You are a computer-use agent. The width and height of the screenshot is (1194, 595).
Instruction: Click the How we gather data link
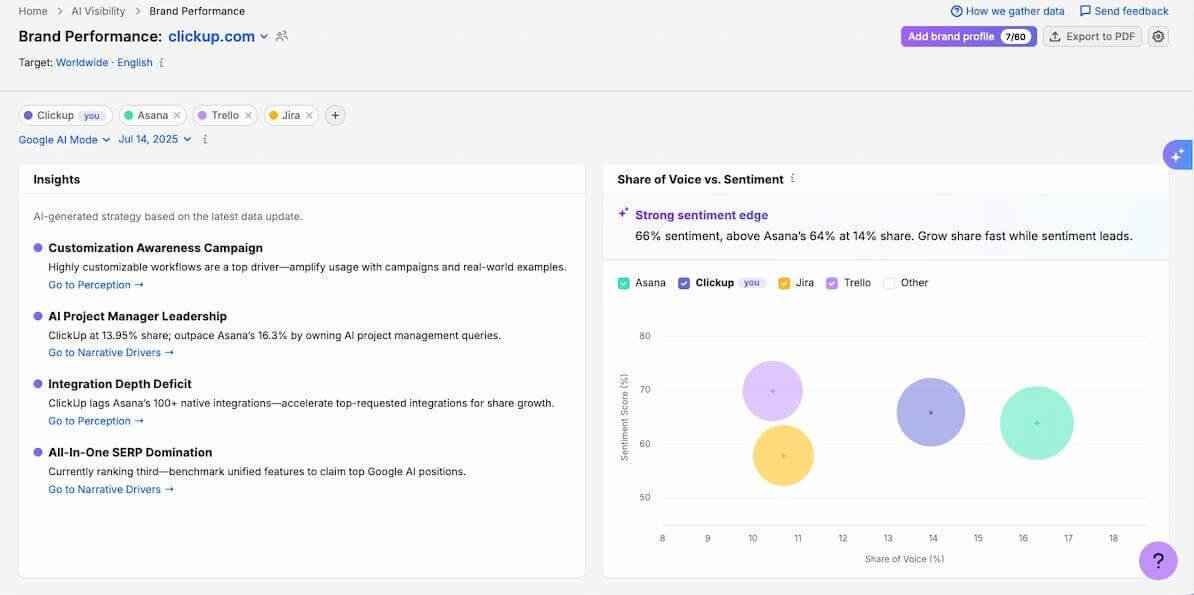click(1008, 11)
